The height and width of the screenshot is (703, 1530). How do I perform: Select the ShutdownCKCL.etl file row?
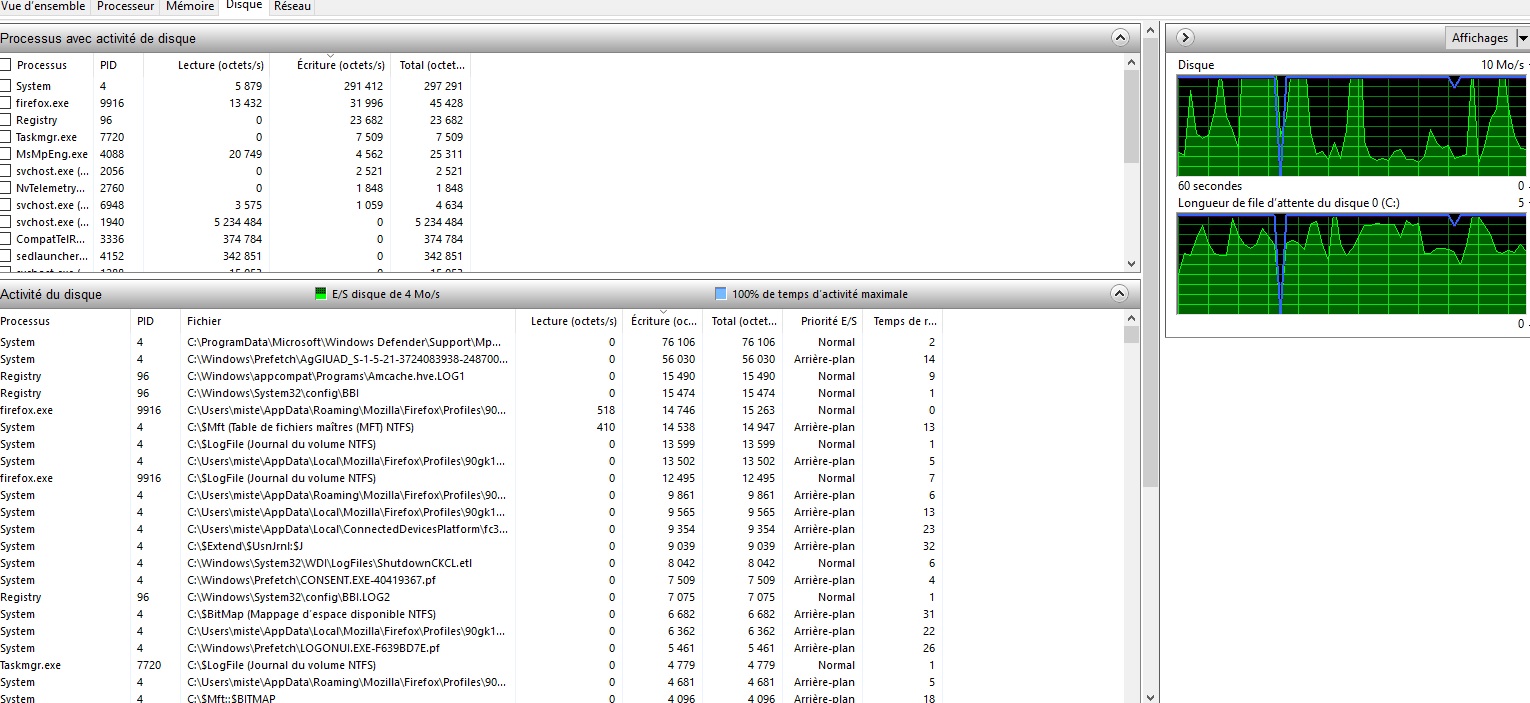coord(471,563)
